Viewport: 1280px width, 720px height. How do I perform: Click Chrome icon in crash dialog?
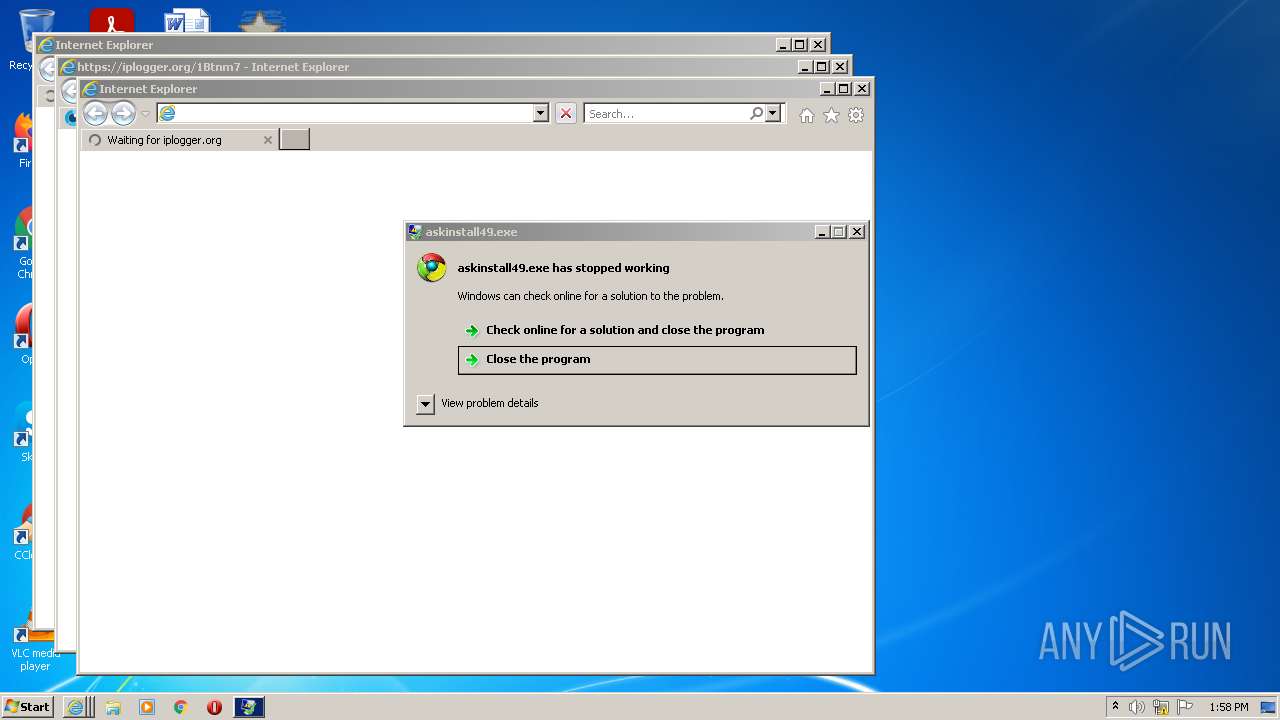click(432, 268)
